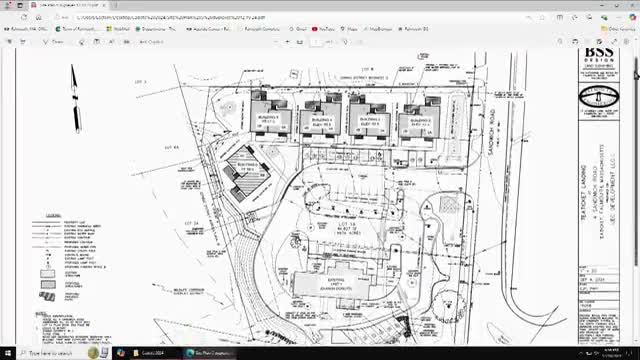Select the PDF Draw tool
This screenshot has width=640, height=360.
coord(53,42)
